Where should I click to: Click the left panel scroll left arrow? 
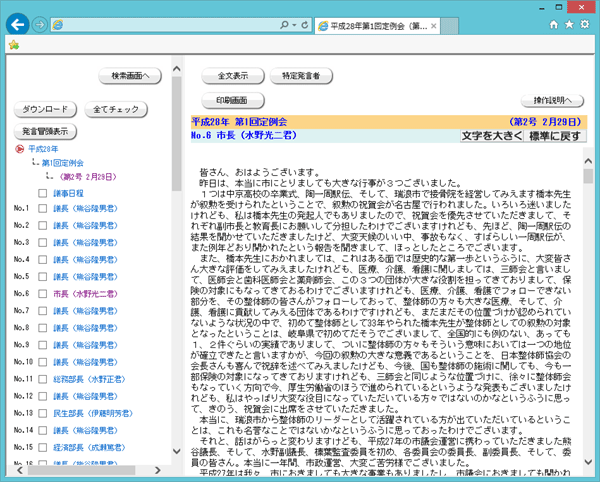[x=20, y=470]
